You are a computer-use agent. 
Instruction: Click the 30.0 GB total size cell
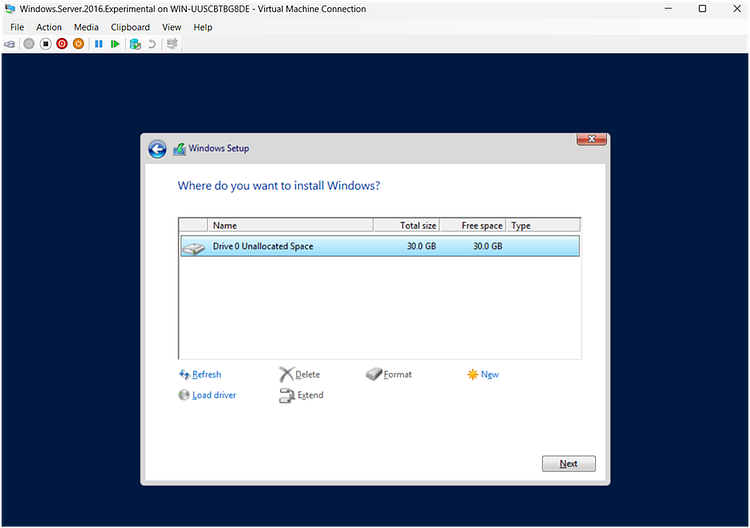click(x=421, y=246)
